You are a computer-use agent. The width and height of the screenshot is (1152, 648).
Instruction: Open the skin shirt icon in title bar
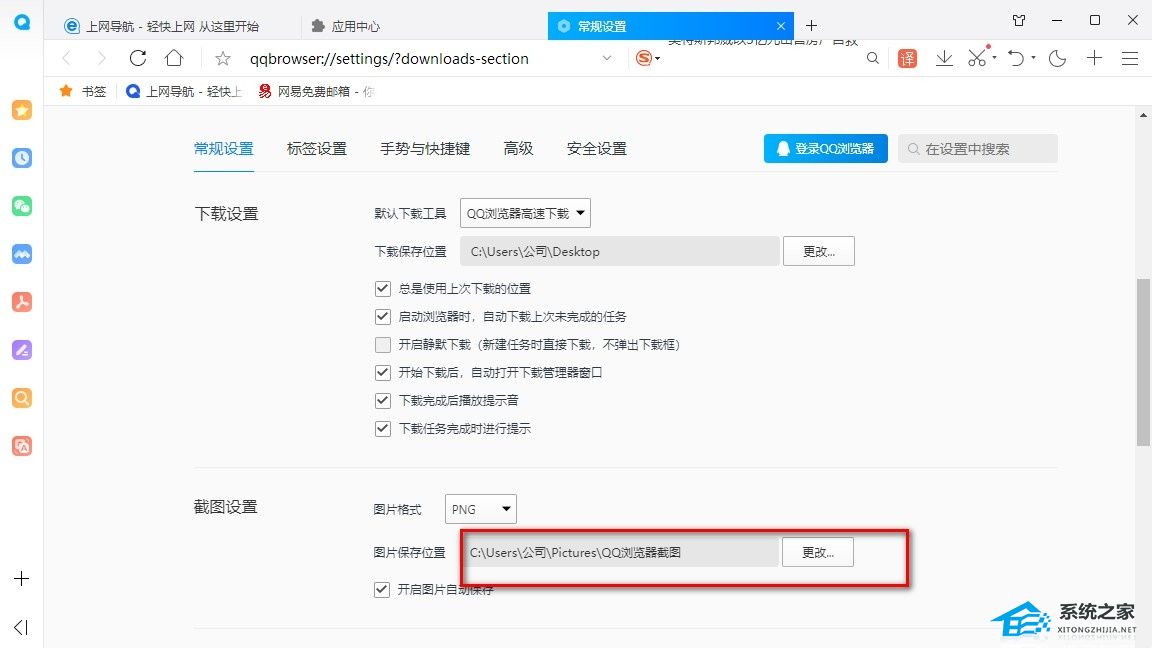pyautogui.click(x=1019, y=21)
